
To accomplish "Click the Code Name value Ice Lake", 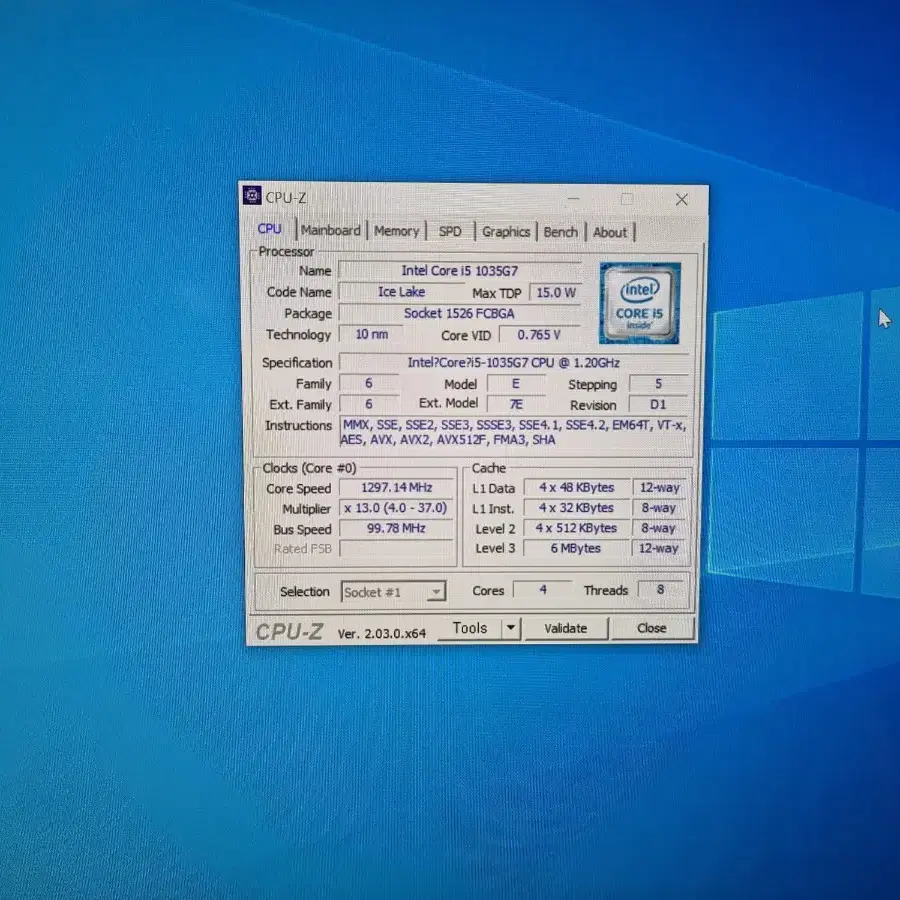I will pyautogui.click(x=401, y=292).
